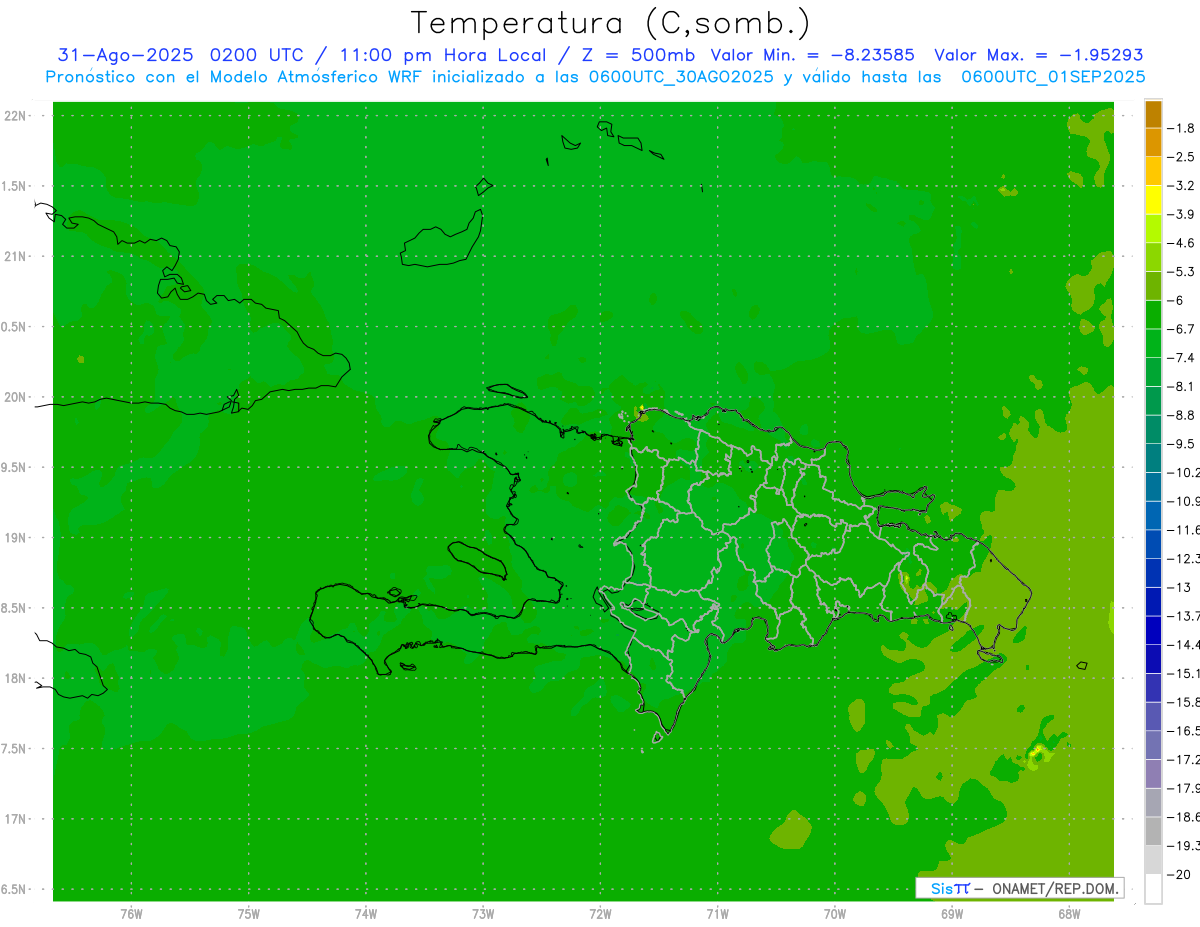Click the '-1.8' colorbar value
Screen dimensions: 1200x927
[x=1183, y=128]
